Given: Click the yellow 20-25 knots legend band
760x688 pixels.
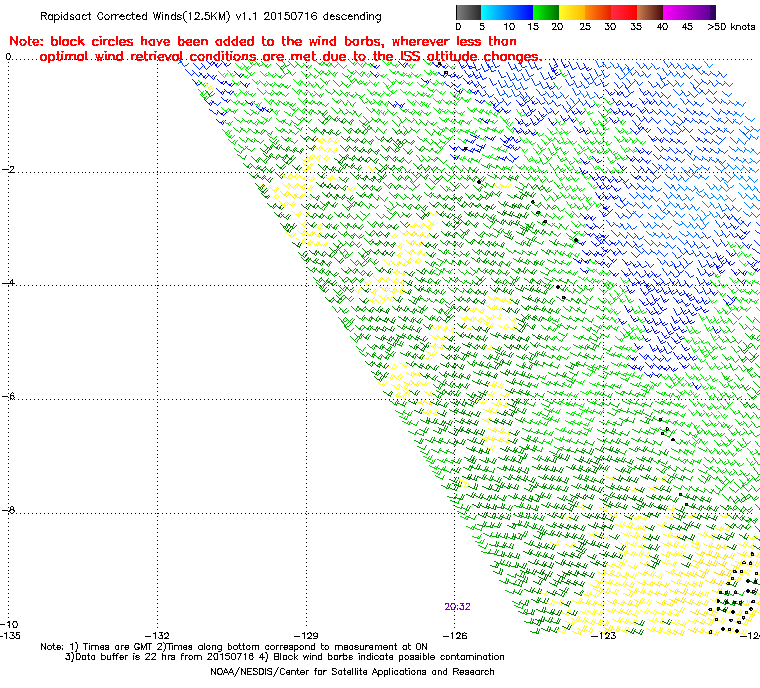Looking at the screenshot, I should pyautogui.click(x=572, y=12).
